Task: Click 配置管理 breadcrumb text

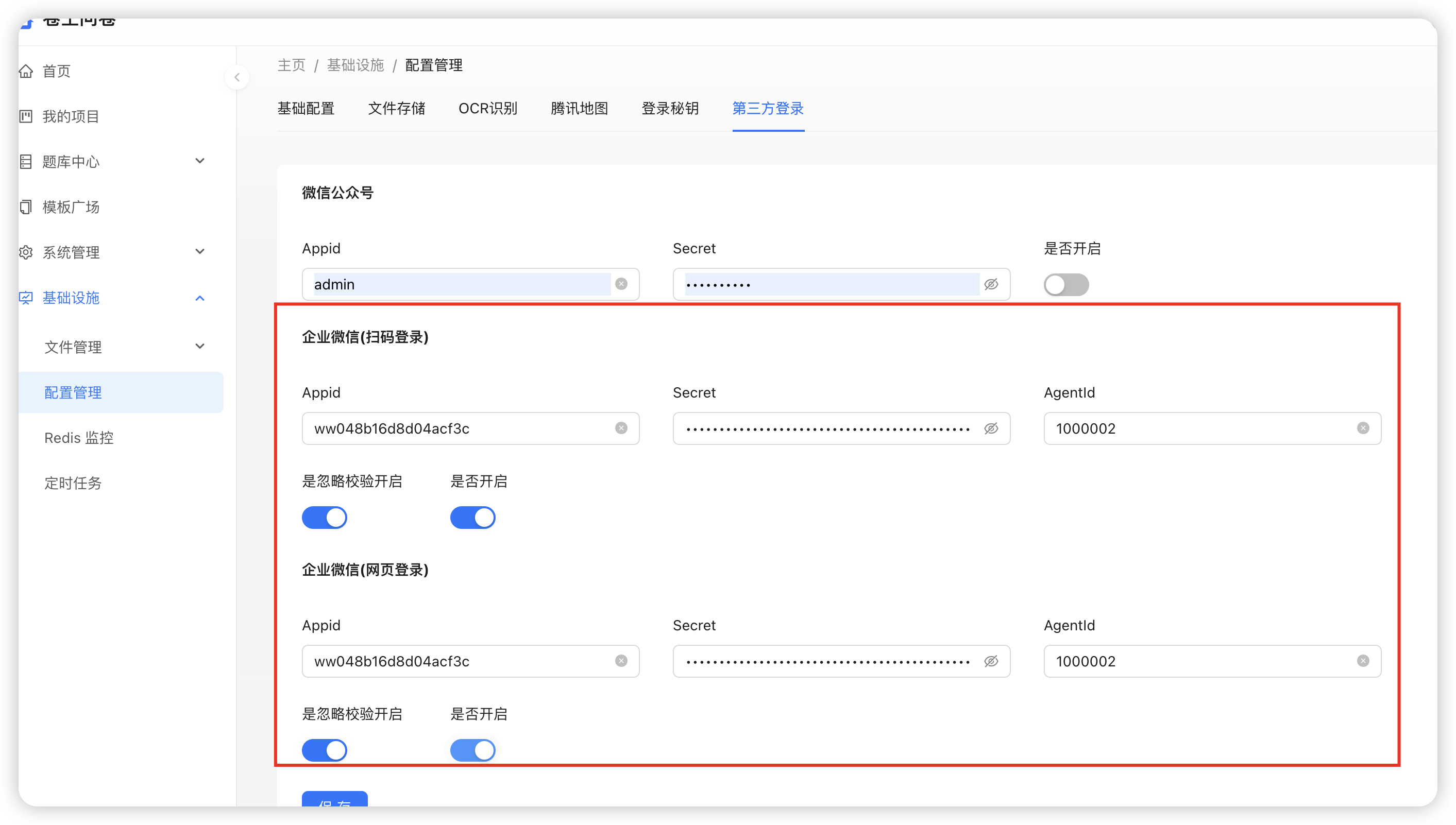Action: (x=434, y=65)
